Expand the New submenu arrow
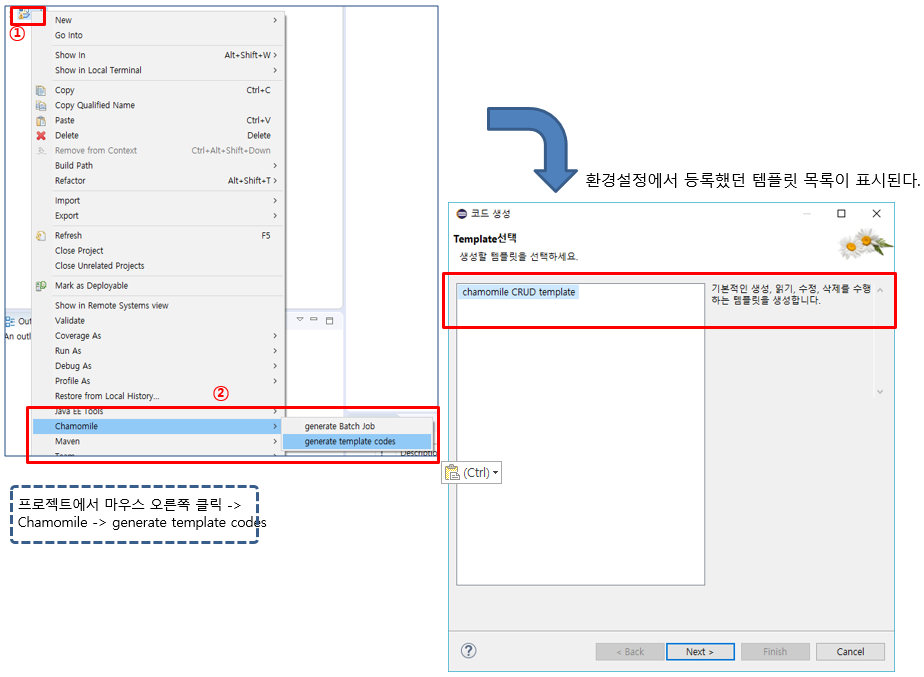 (275, 20)
